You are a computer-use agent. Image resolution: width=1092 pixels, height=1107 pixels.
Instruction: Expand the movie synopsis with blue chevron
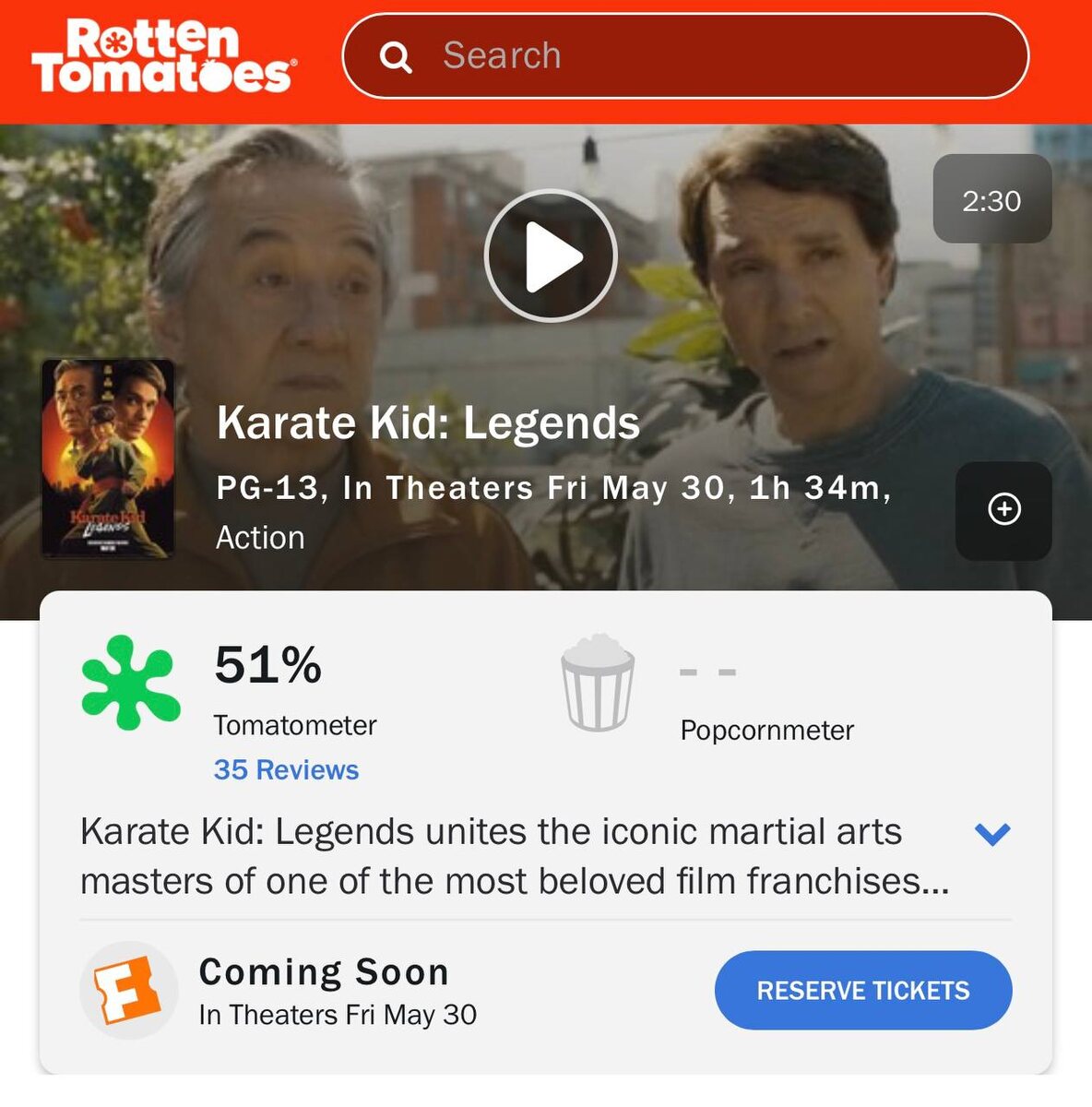click(992, 834)
